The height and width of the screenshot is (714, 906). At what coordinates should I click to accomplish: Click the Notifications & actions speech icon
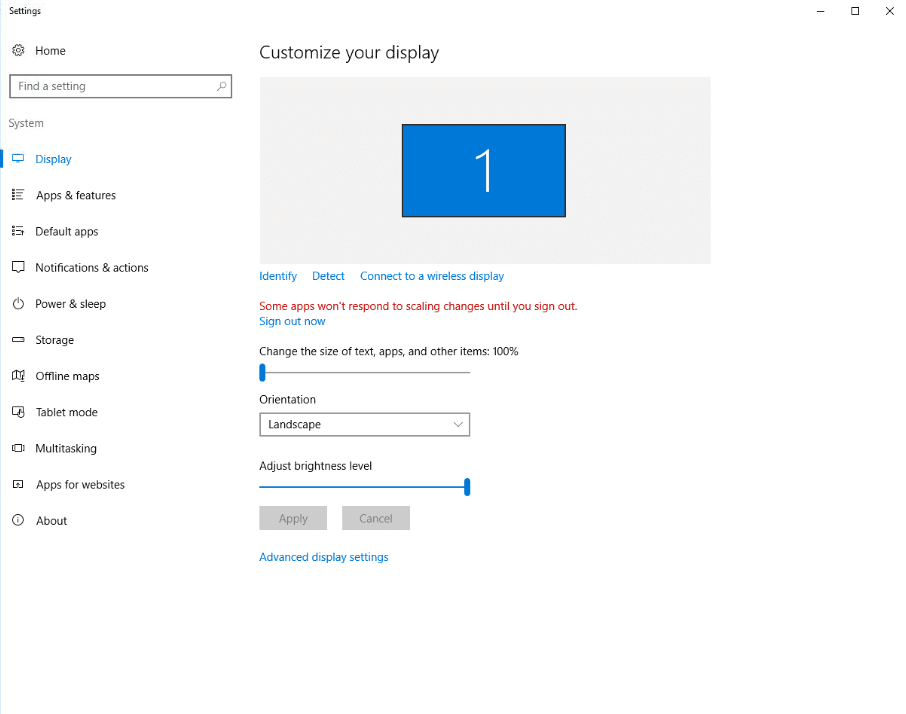pyautogui.click(x=18, y=267)
